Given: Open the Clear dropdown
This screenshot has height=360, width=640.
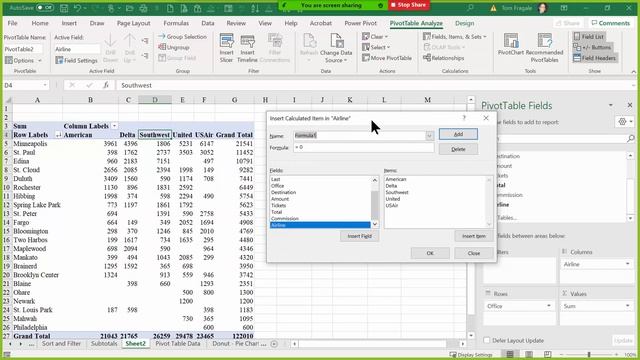Looking at the screenshot, I should coord(375,37).
